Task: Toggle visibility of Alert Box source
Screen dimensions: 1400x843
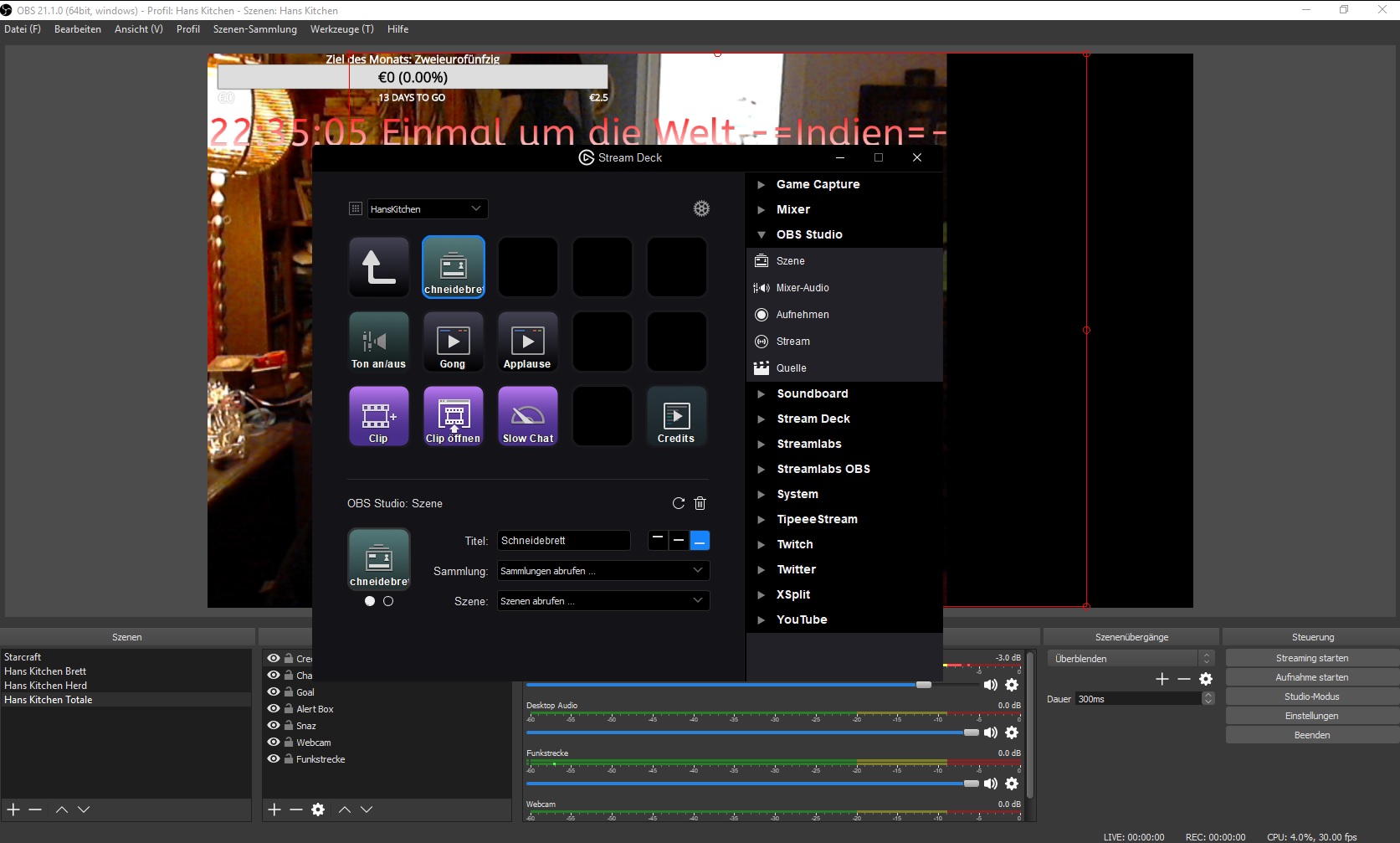Action: pos(273,708)
